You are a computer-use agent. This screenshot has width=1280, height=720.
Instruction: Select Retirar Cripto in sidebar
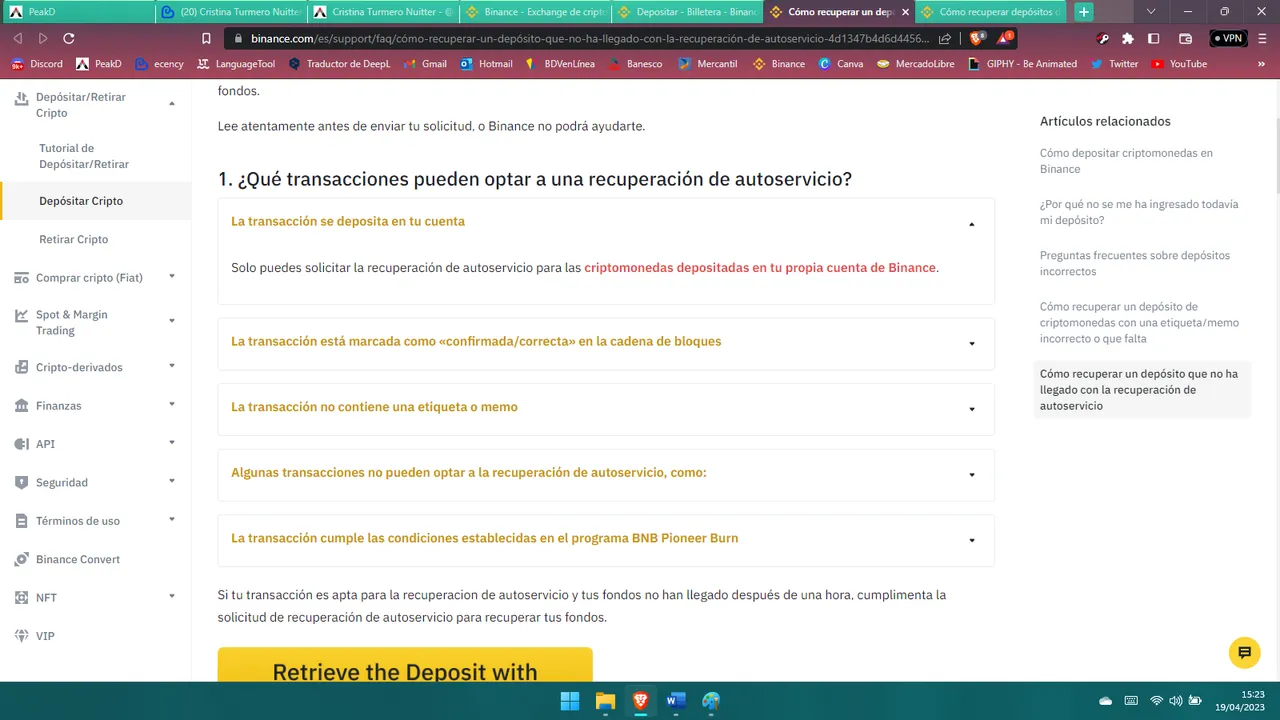(x=74, y=240)
